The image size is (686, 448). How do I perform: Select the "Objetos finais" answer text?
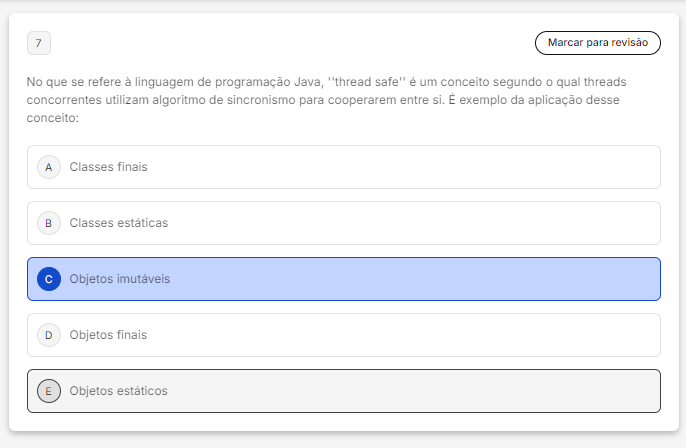point(108,335)
